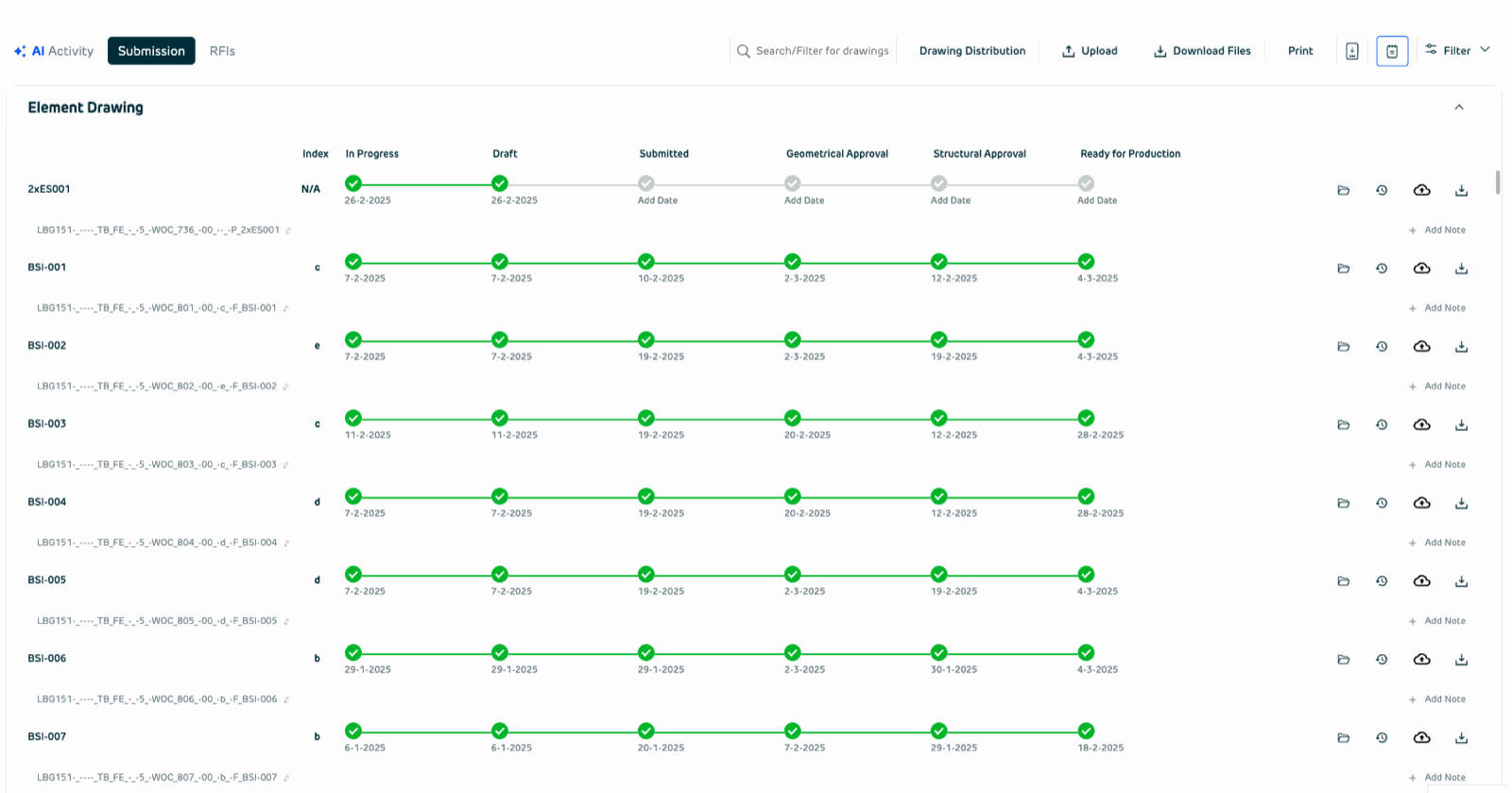This screenshot has width=1512, height=793.
Task: Cloud upload icon for BSI-001 row
Action: coord(1421,268)
